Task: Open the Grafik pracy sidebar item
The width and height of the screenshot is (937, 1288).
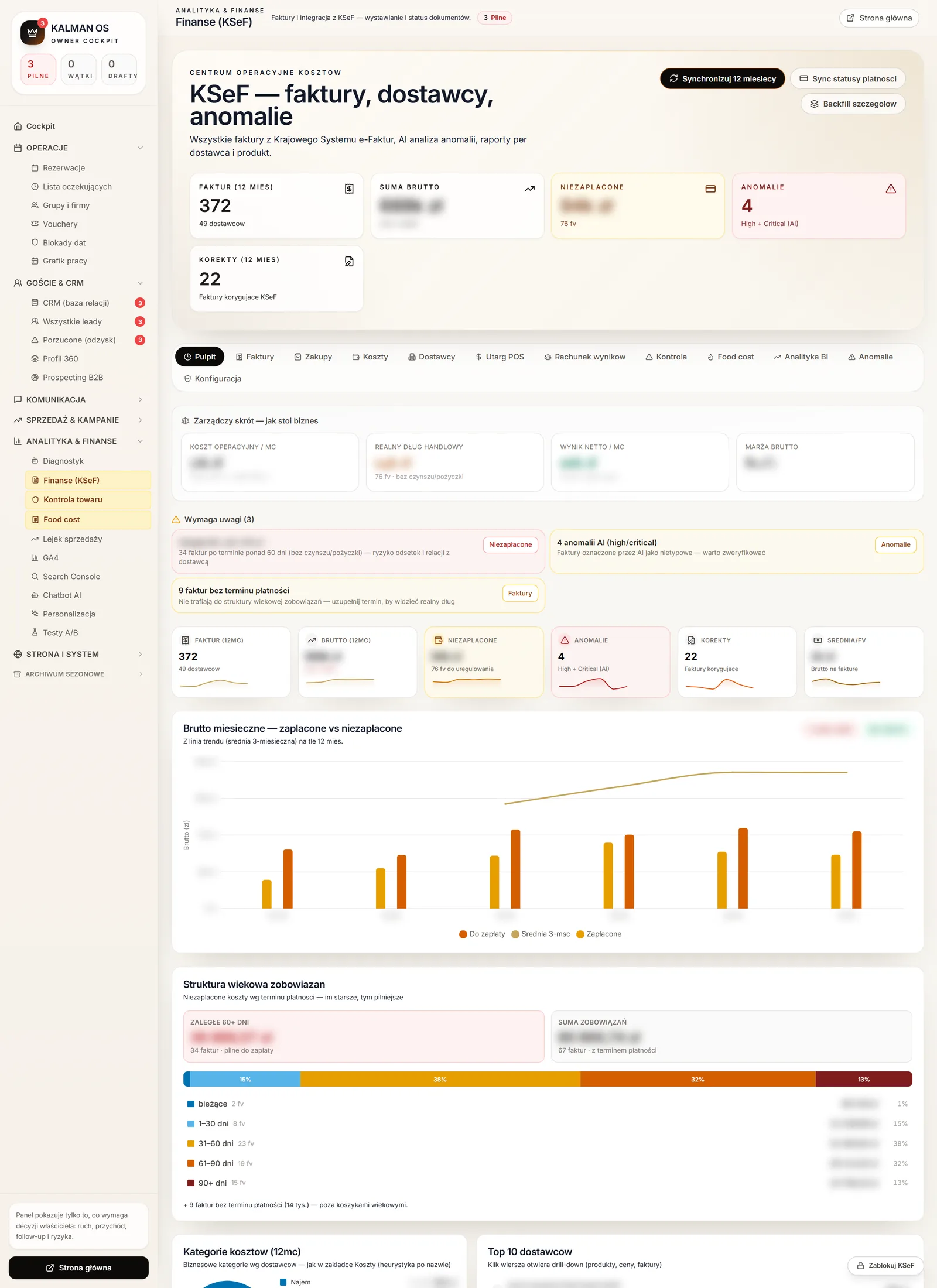Action: (x=88, y=261)
